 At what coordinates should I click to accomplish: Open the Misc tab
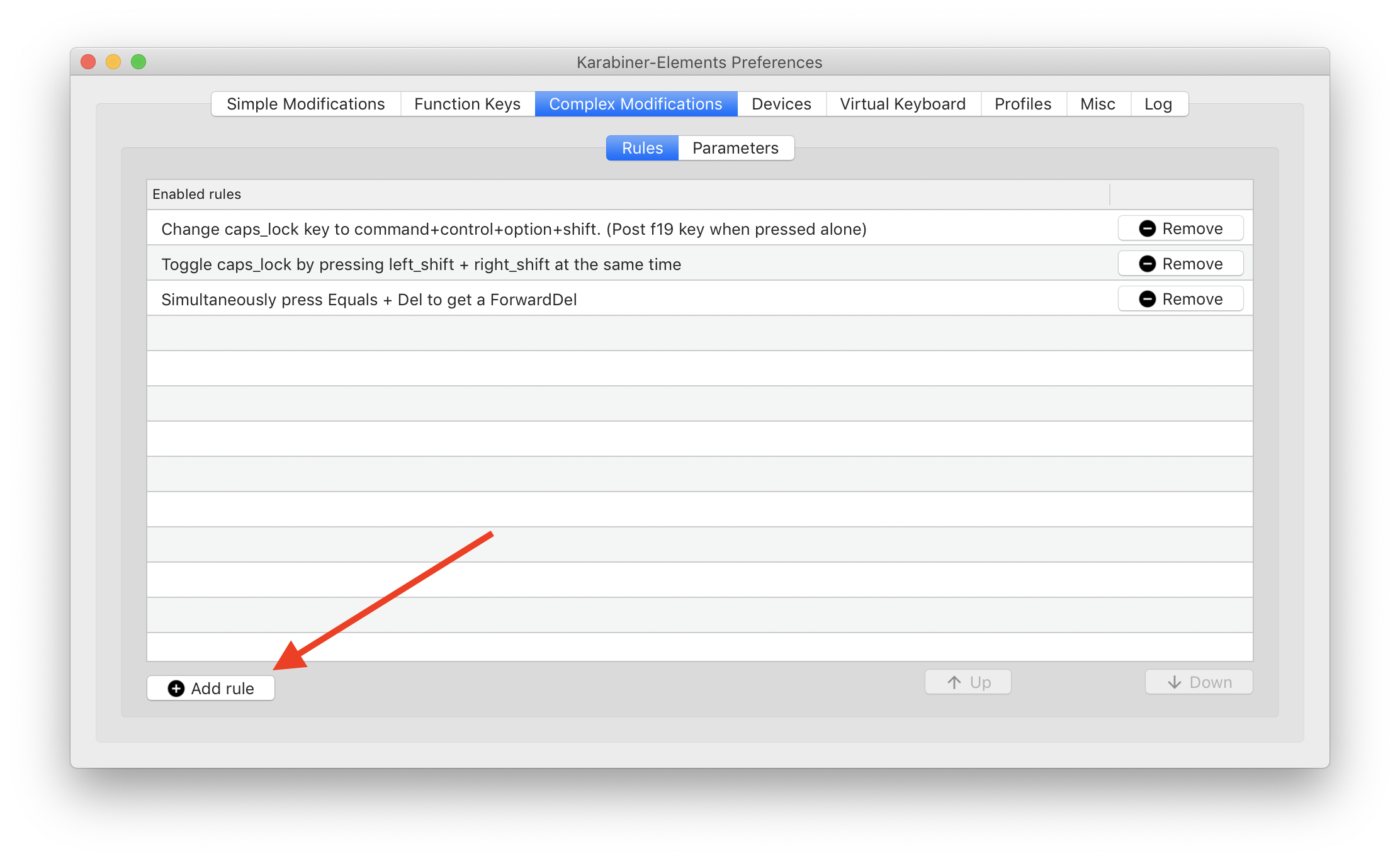[1097, 104]
